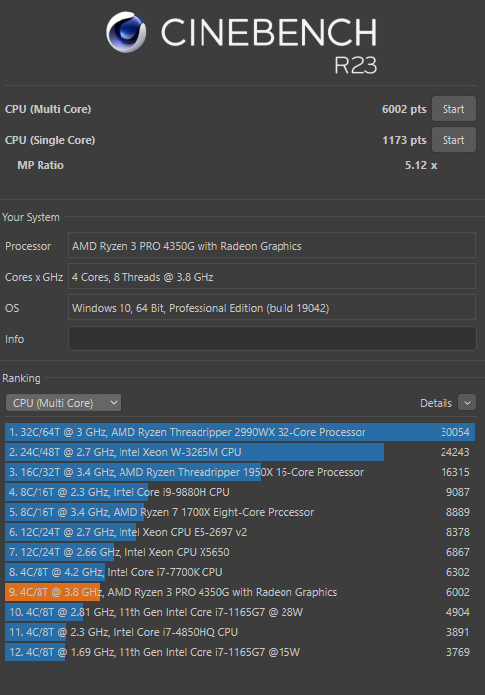The width and height of the screenshot is (485, 695).
Task: Select highlighted Ryzen 3 PRO 4350G ranking row
Action: coord(240,592)
